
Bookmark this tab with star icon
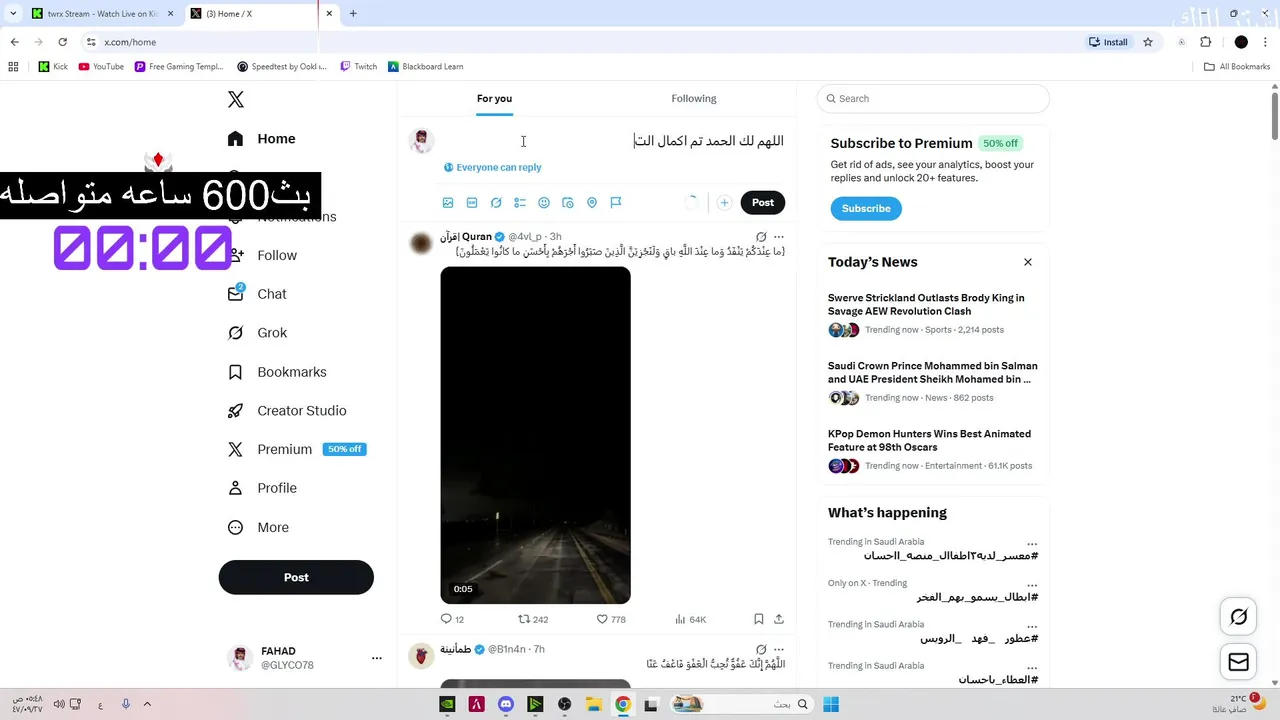(x=1148, y=42)
